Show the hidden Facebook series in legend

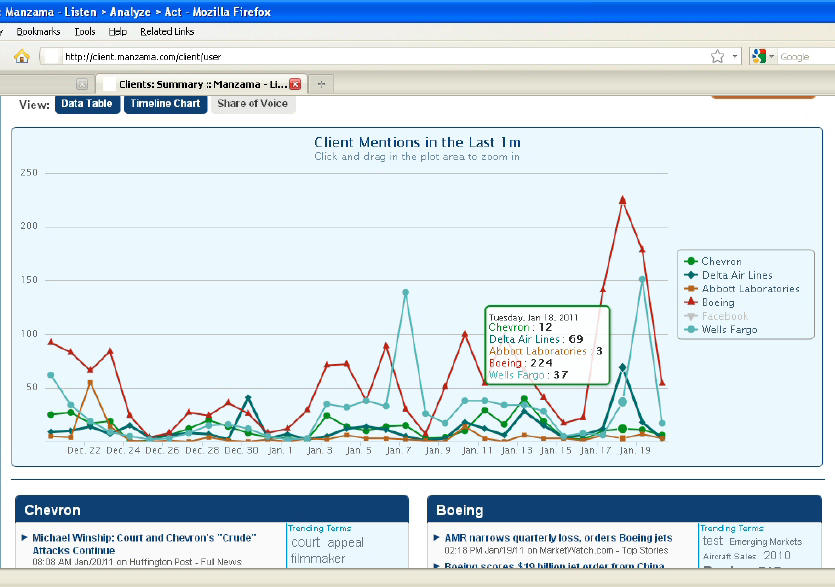pyautogui.click(x=716, y=316)
